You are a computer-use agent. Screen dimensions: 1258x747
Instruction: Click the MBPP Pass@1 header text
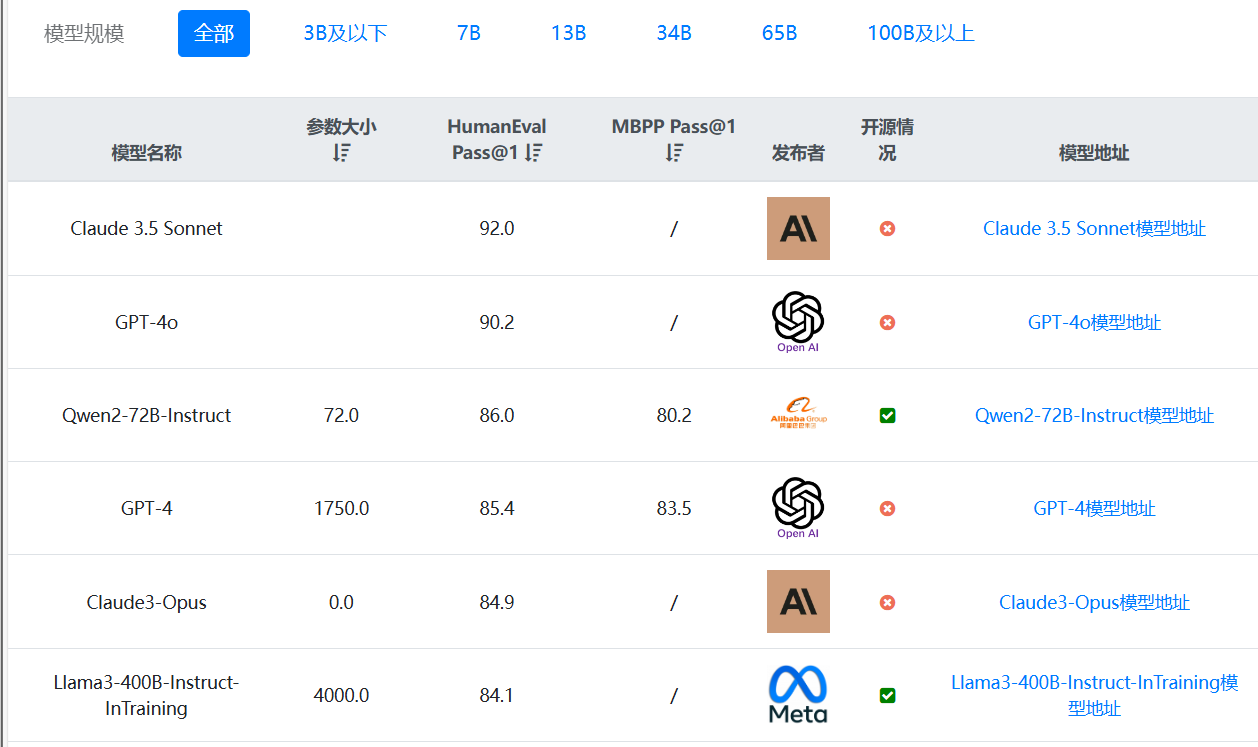674,127
